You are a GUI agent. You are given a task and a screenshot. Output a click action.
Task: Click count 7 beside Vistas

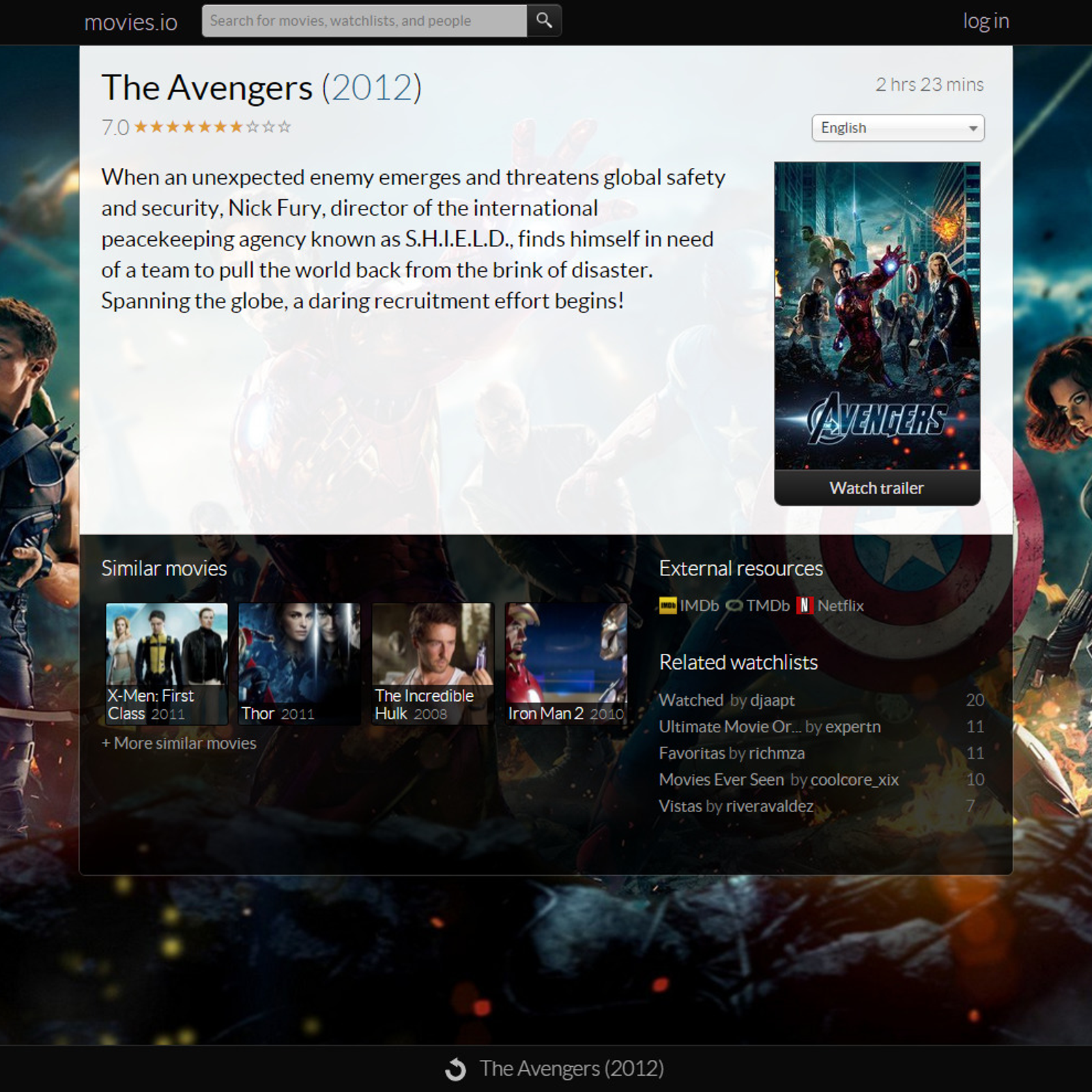pos(971,807)
